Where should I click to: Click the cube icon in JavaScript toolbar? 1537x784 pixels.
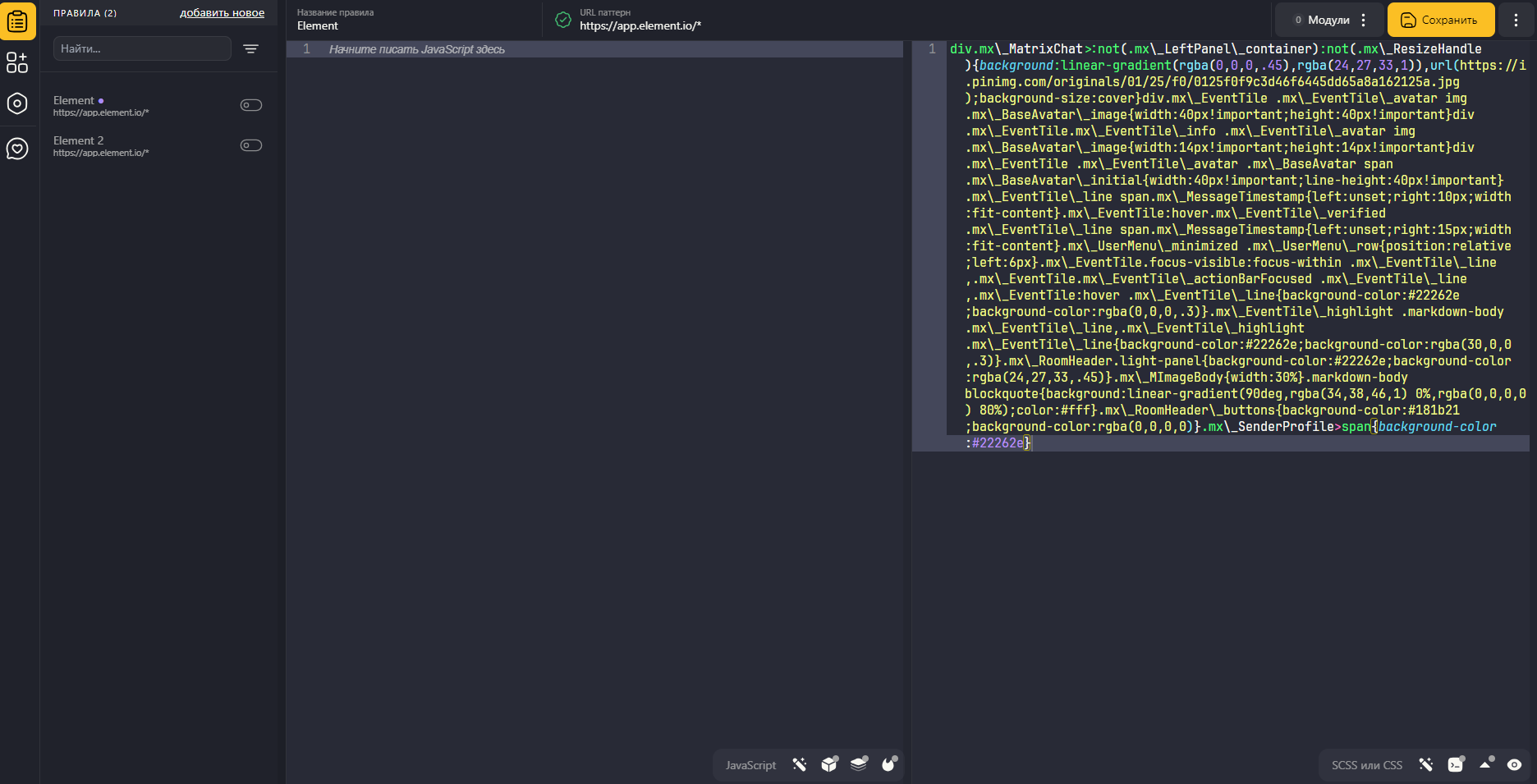coord(830,764)
